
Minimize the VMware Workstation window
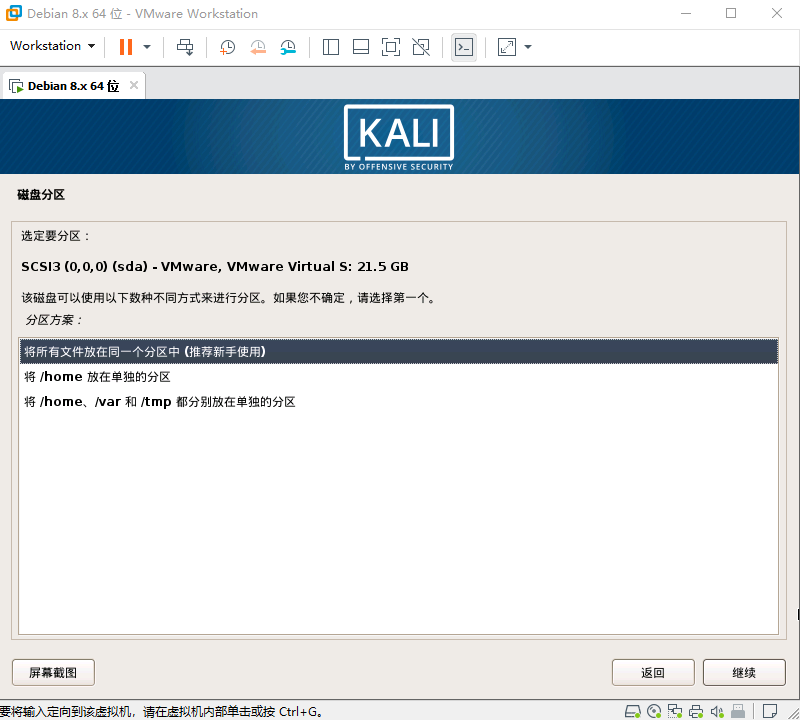(686, 13)
